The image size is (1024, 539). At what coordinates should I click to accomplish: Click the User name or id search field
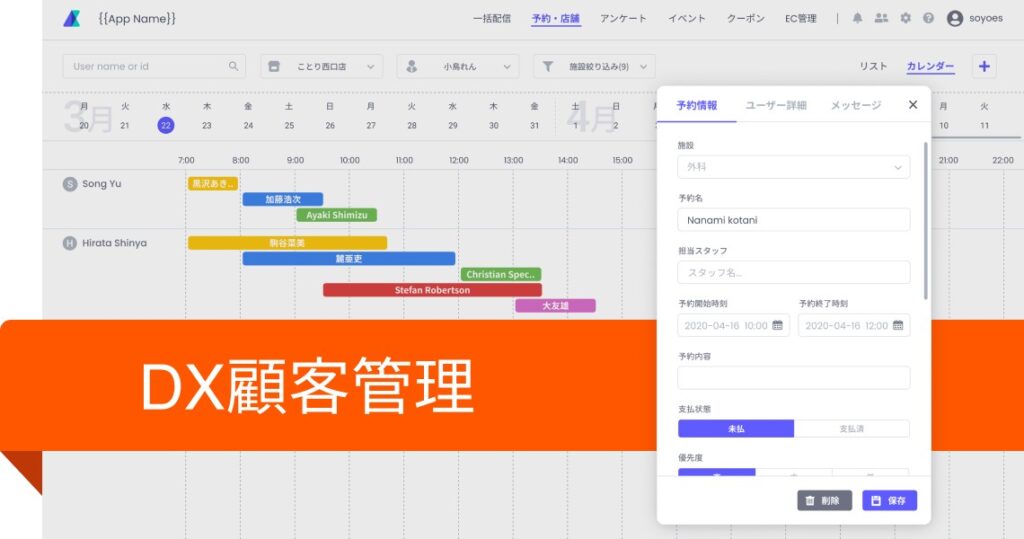point(154,66)
